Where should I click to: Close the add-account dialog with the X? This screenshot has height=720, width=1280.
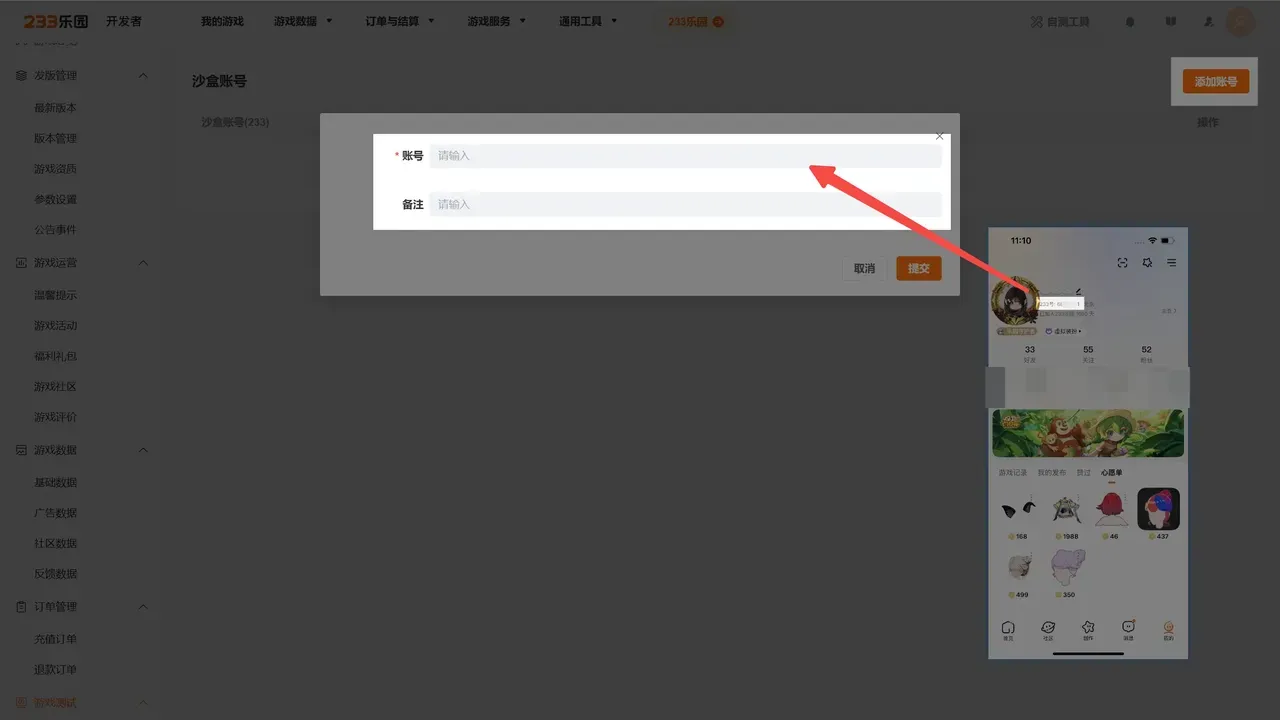[x=939, y=135]
